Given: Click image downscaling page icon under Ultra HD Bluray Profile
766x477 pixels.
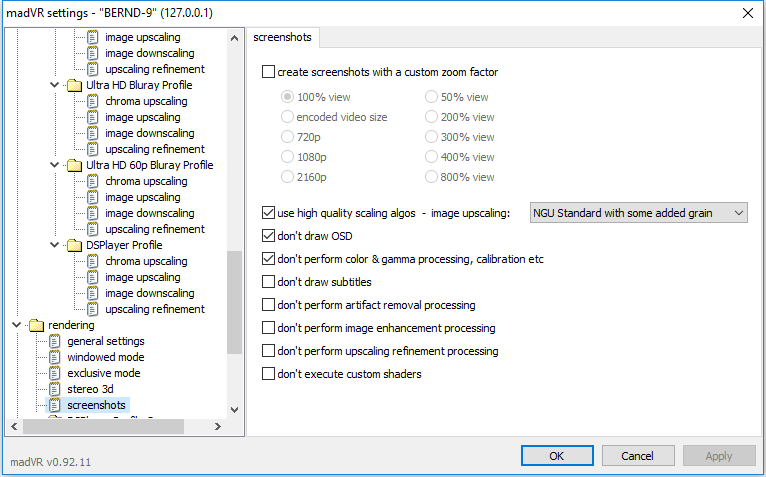Looking at the screenshot, I should 92,133.
